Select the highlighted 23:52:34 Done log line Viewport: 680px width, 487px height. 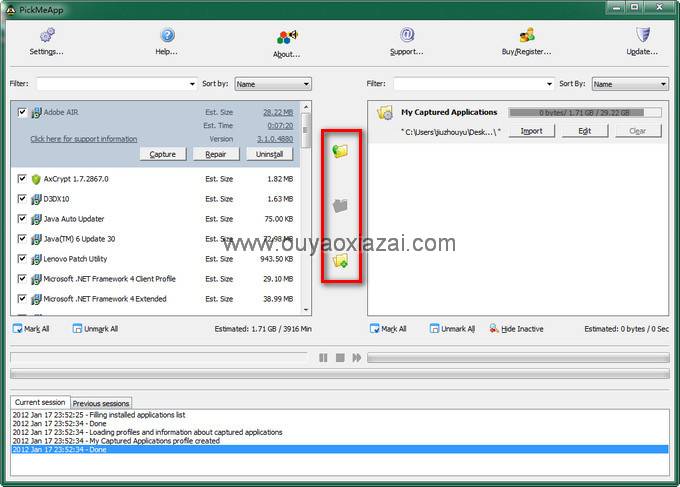(340, 450)
